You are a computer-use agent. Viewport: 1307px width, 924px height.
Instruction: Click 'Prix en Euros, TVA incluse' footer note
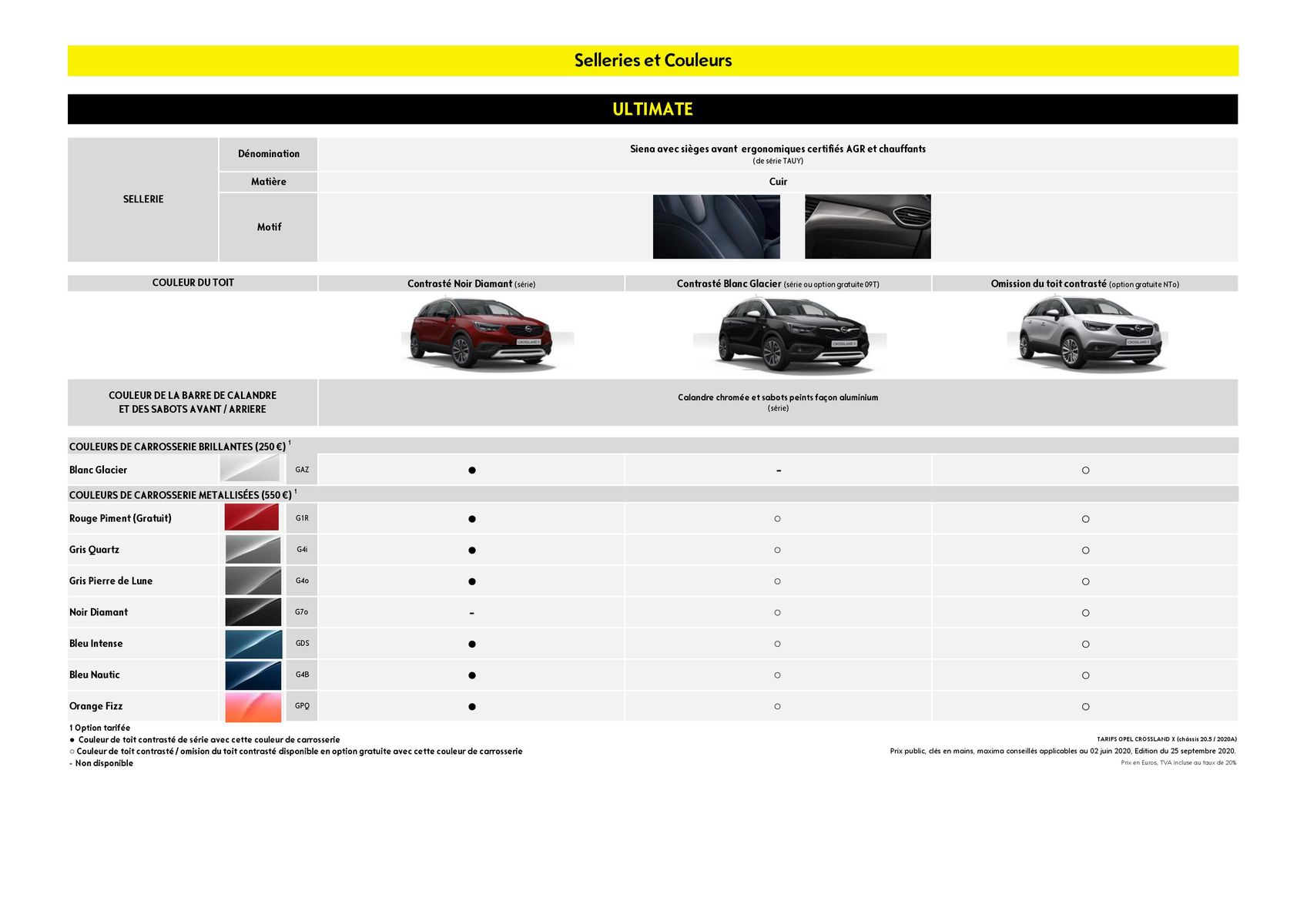tap(1178, 762)
